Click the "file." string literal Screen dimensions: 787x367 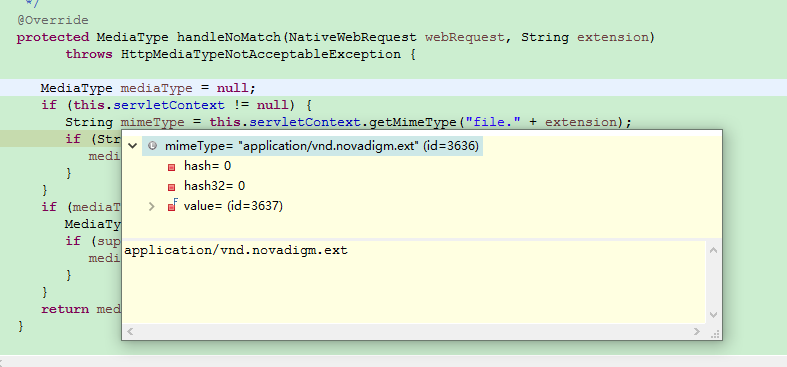(x=494, y=122)
